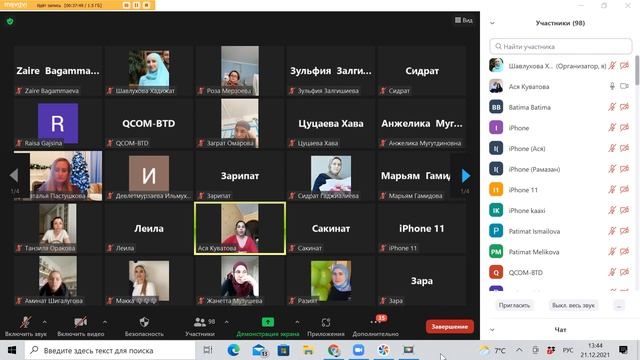This screenshot has height=360, width=640.
Task: Open Chrome from the taskbar
Action: [x=333, y=350]
